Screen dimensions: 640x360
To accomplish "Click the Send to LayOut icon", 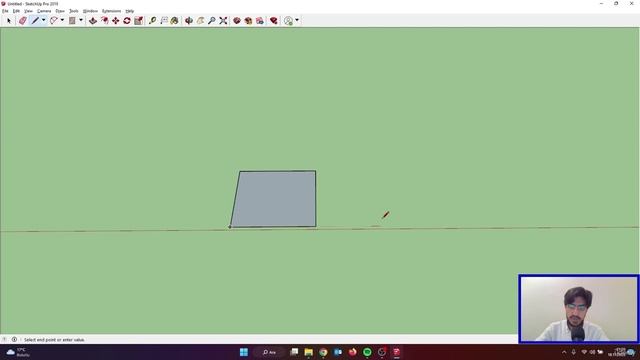I will 260,20.
